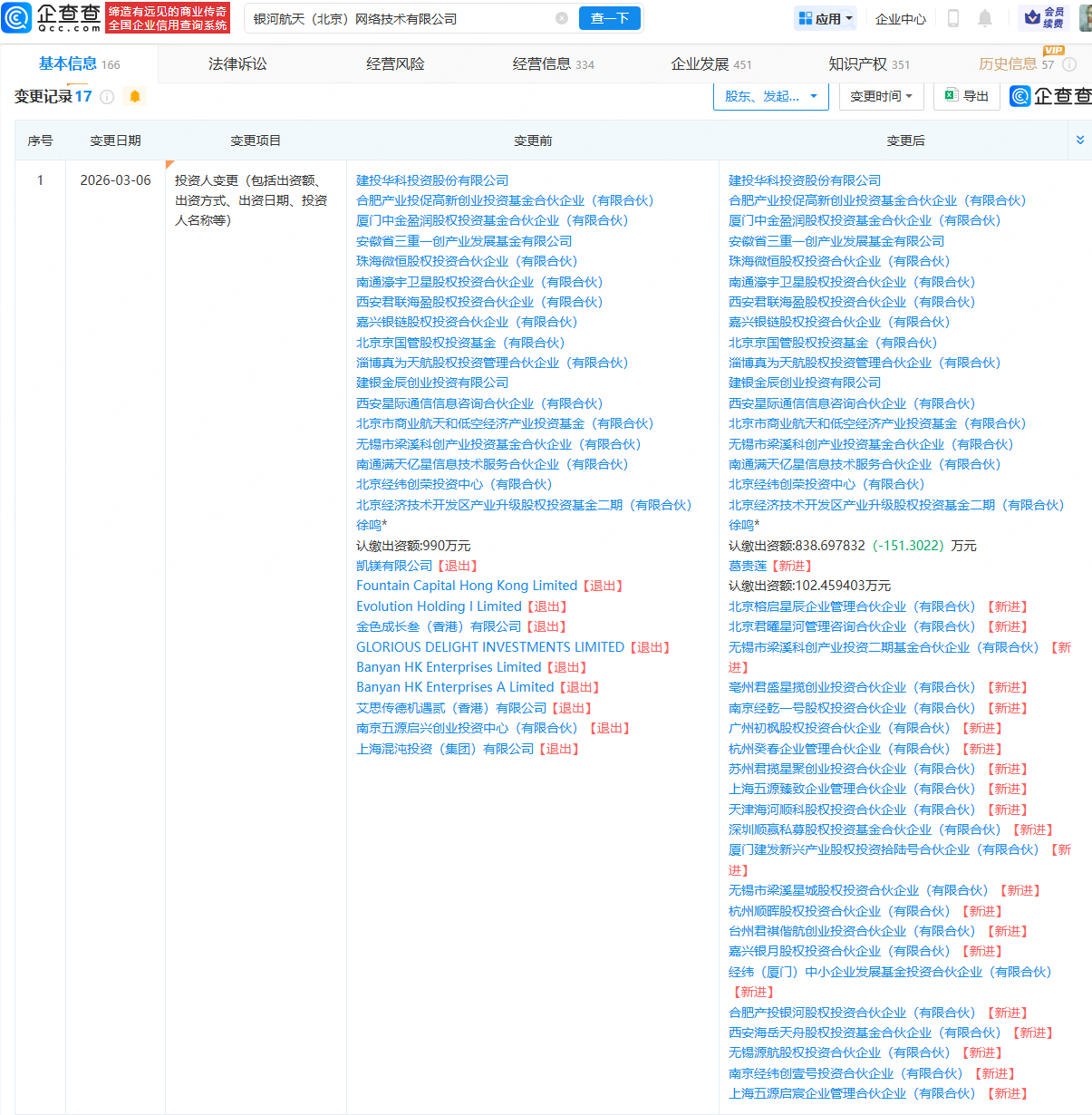Click info icon beside 历史信息 tab

click(1069, 64)
